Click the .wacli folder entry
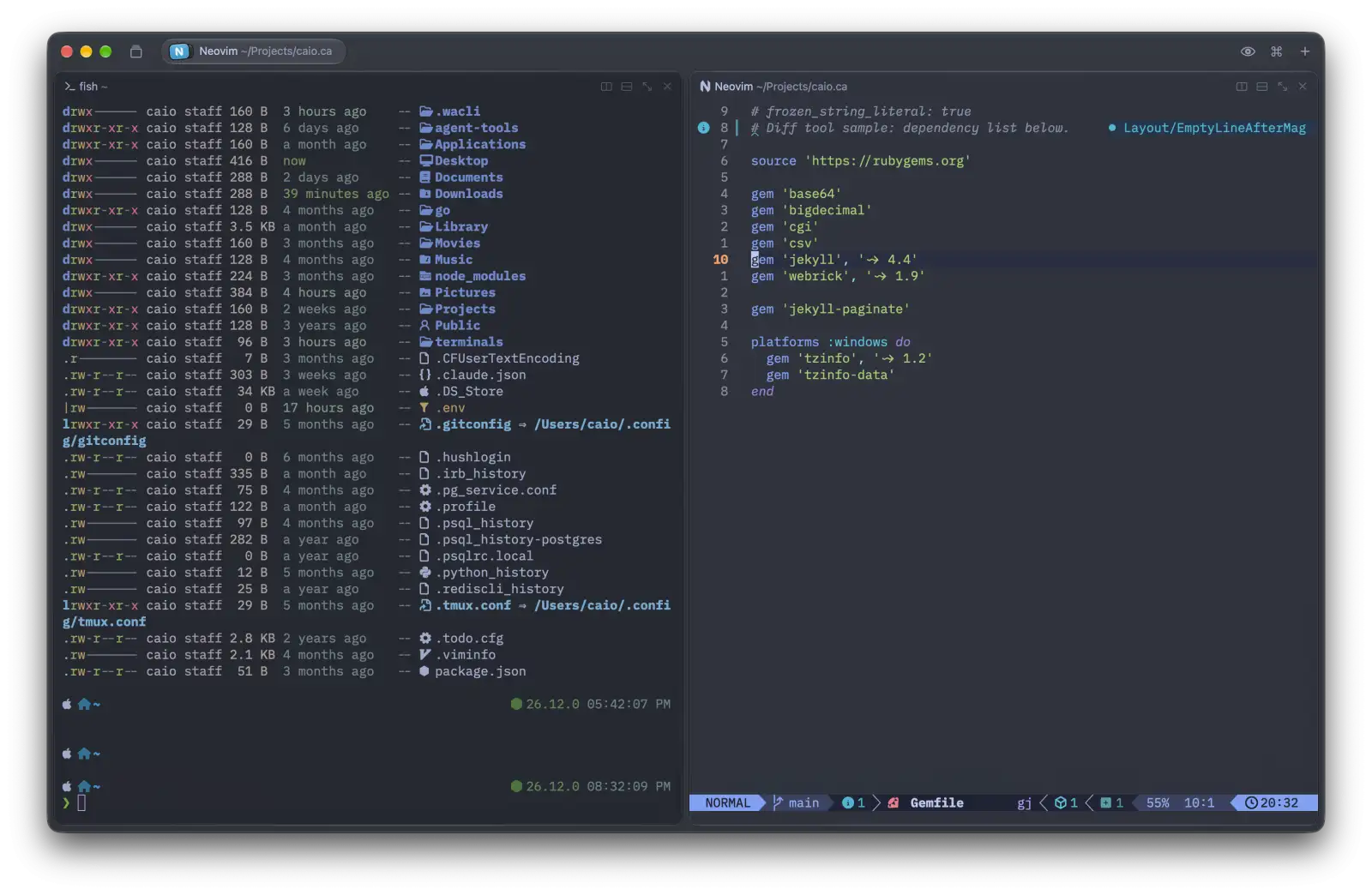This screenshot has height=895, width=1372. (450, 111)
